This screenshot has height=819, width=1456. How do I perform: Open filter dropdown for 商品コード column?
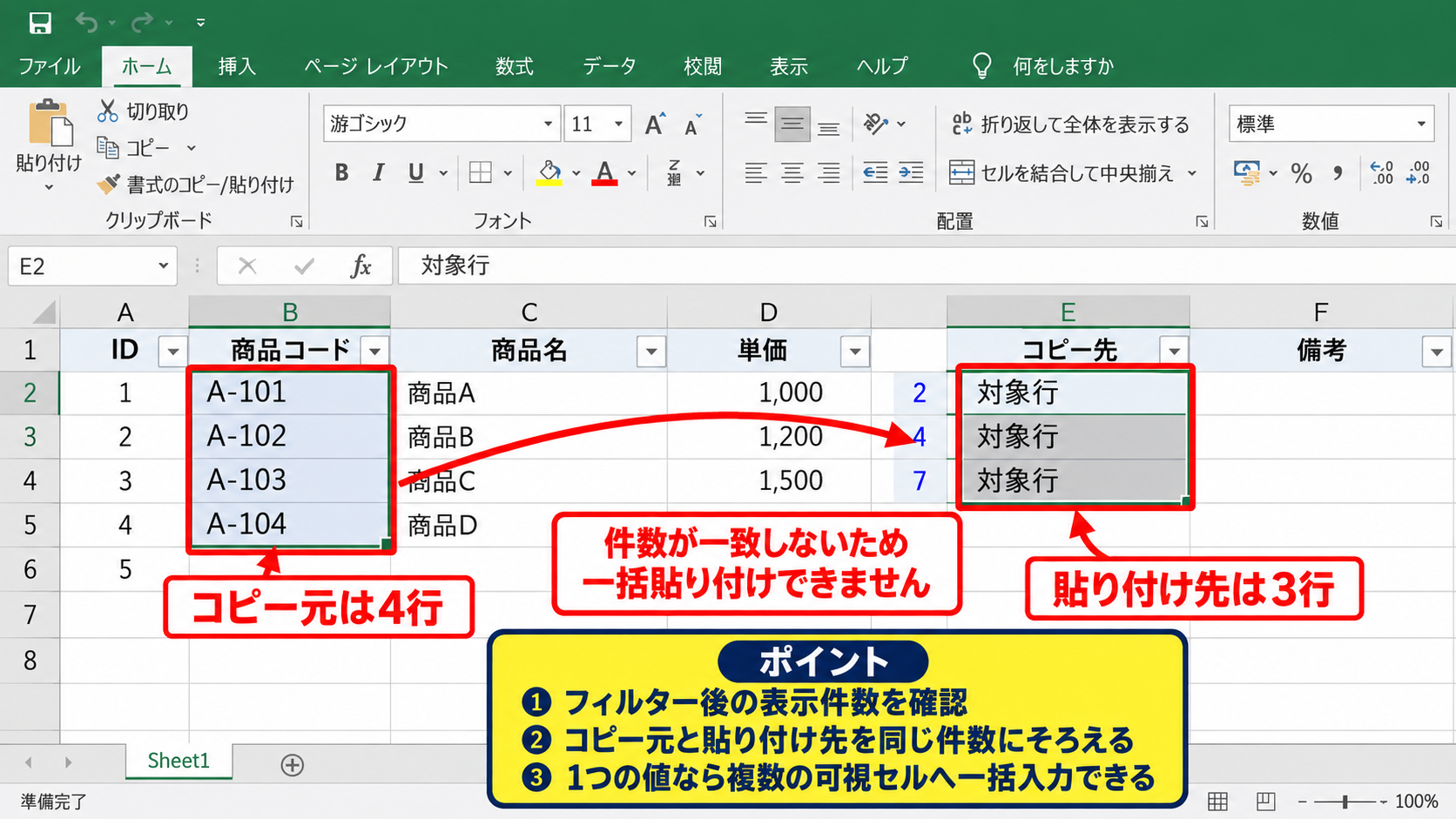(x=375, y=351)
